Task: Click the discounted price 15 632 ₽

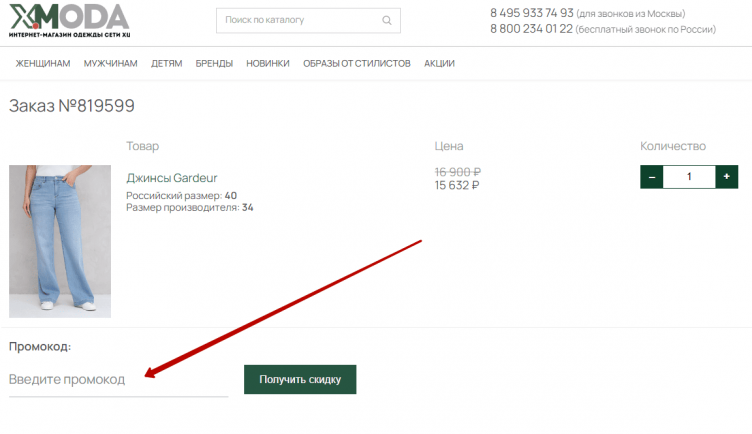Action: point(457,185)
